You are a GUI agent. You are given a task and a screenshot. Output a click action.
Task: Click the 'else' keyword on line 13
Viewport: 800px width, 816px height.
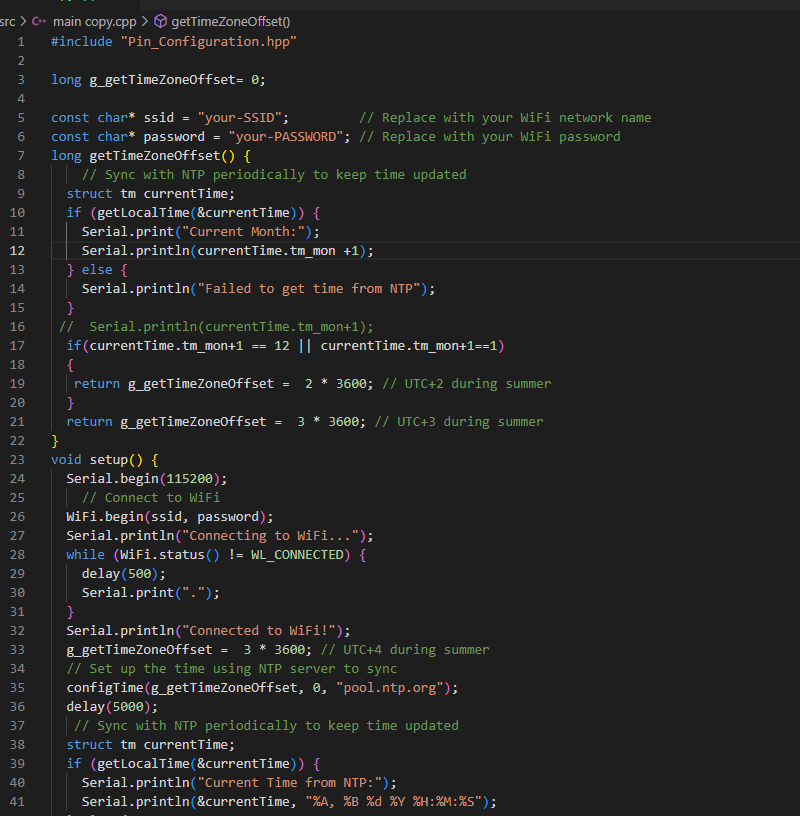pyautogui.click(x=97, y=270)
